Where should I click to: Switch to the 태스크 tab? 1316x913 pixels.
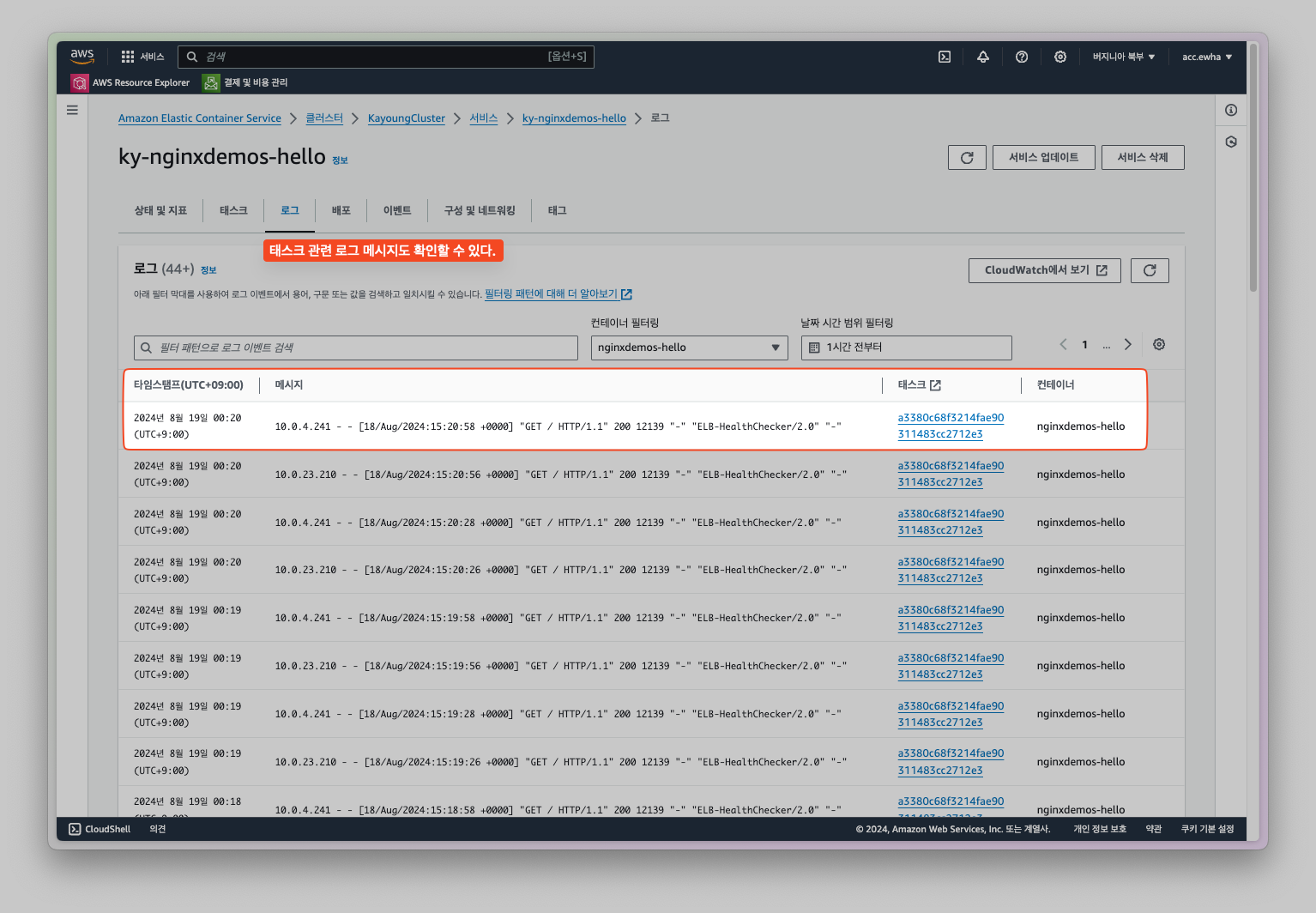coord(233,210)
